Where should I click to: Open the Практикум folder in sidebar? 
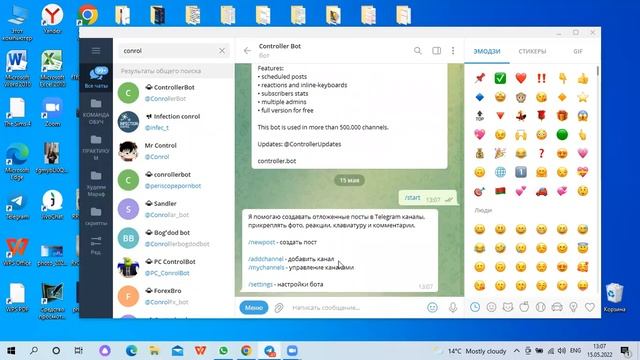(96, 148)
